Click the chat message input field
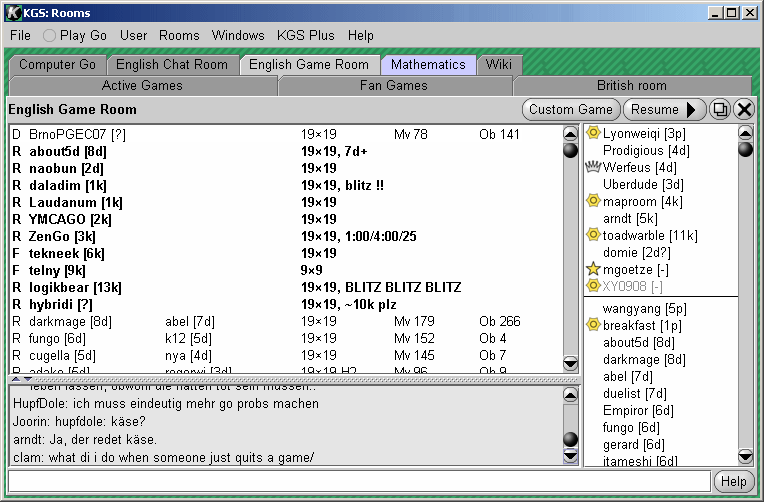The image size is (764, 502). (358, 482)
